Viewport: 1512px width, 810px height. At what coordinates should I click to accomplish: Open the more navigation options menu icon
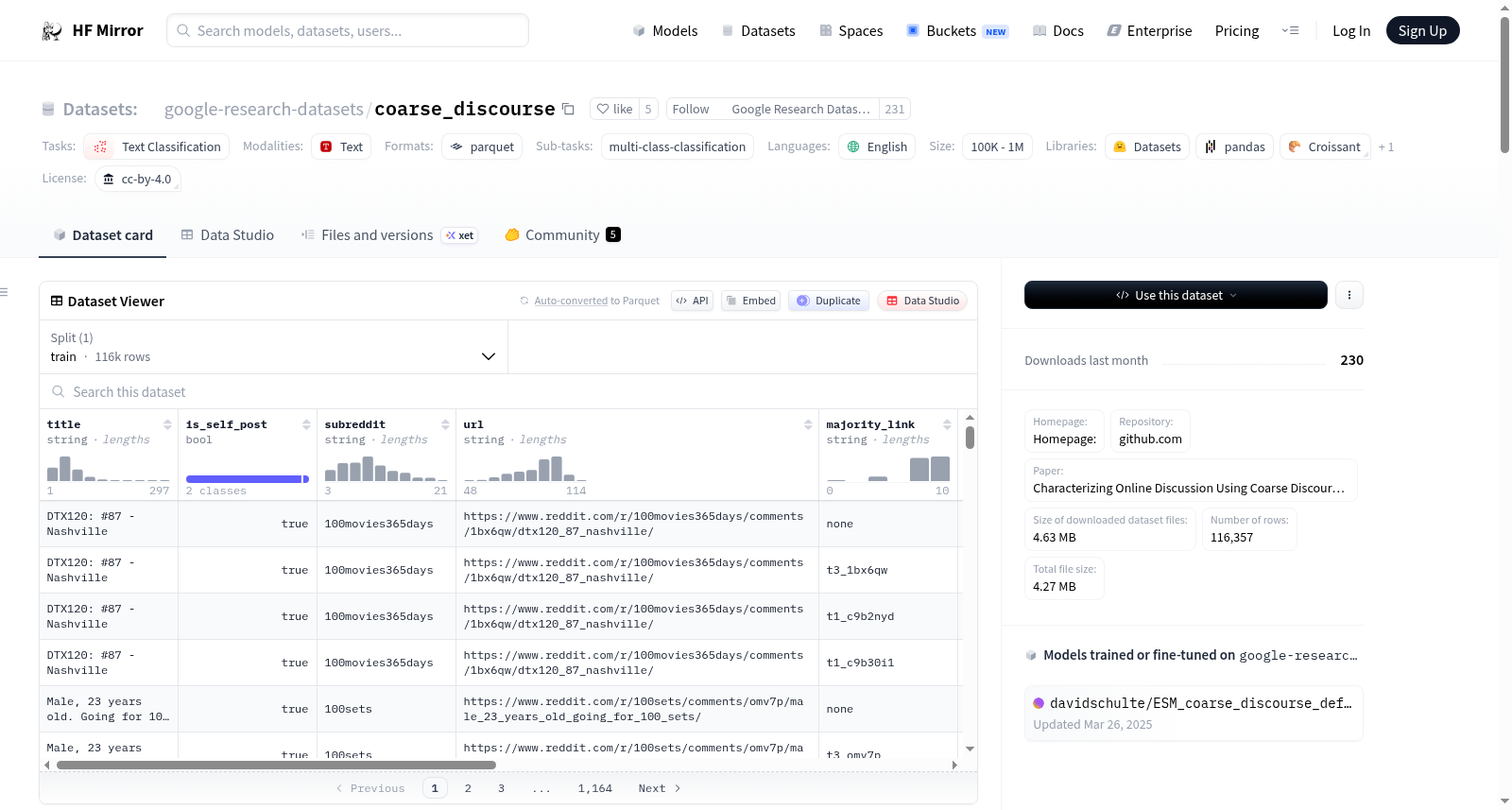[x=1290, y=31]
